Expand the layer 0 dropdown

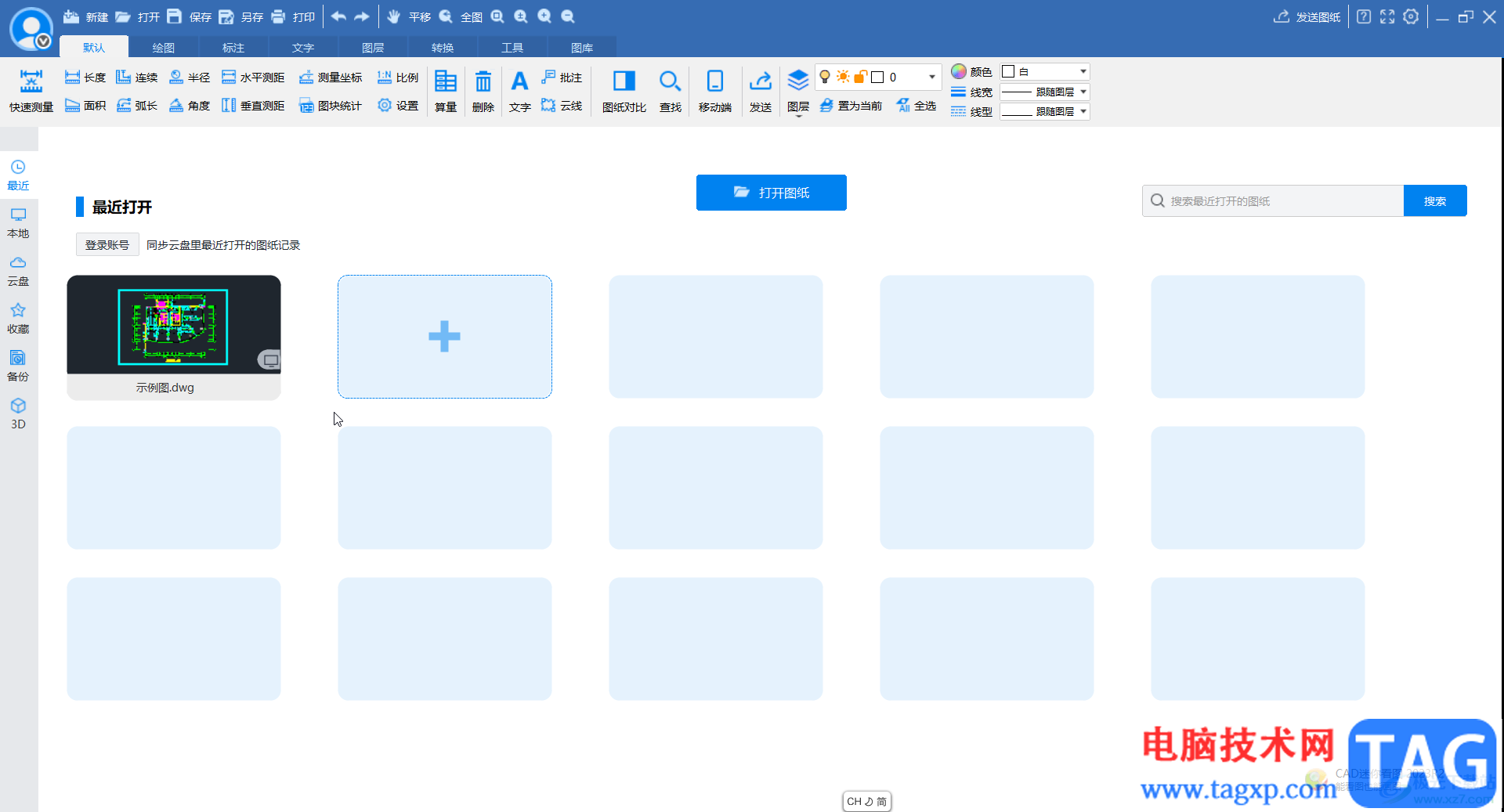(x=931, y=77)
